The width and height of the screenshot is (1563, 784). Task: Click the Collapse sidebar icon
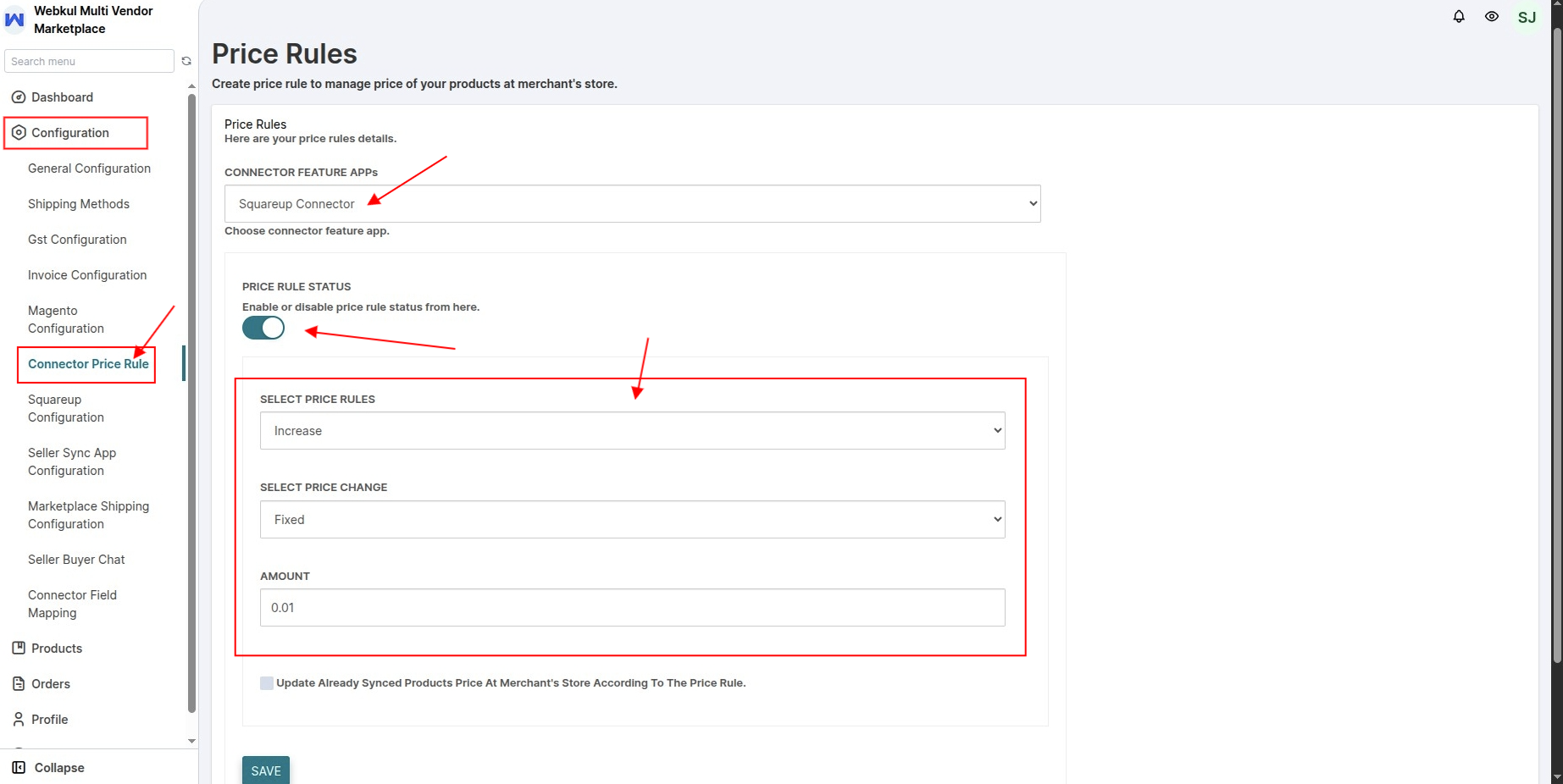point(19,768)
